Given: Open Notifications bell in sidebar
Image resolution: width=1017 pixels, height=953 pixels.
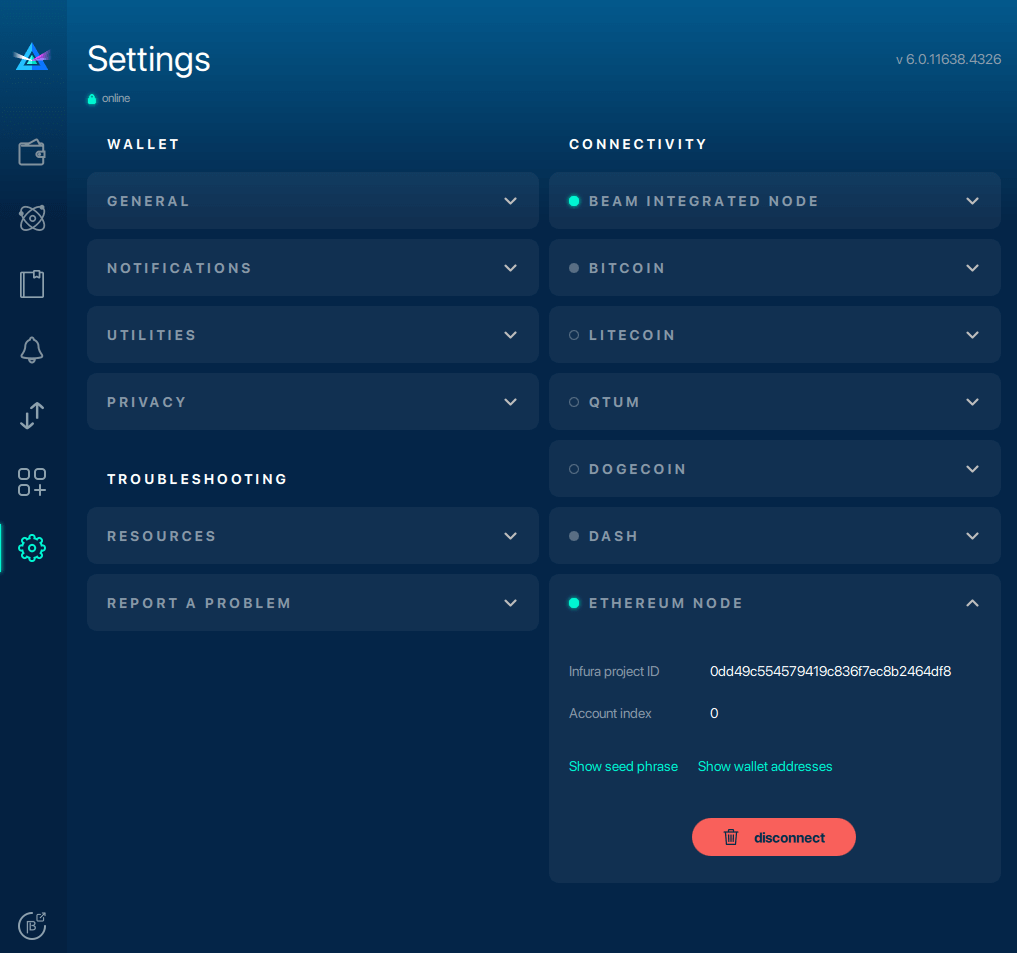Looking at the screenshot, I should coord(32,350).
